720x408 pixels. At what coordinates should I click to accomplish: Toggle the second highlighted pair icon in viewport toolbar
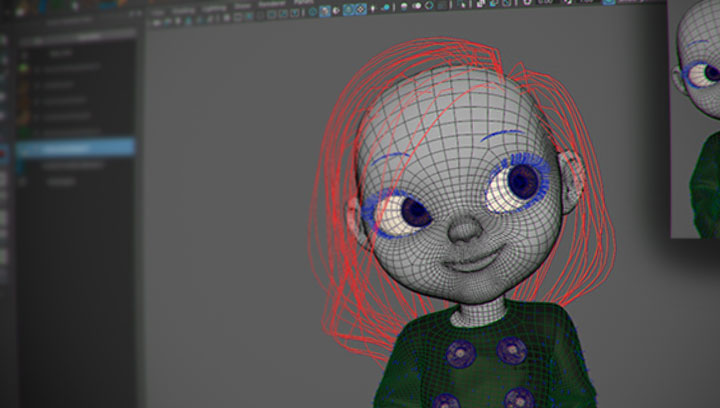(x=362, y=10)
